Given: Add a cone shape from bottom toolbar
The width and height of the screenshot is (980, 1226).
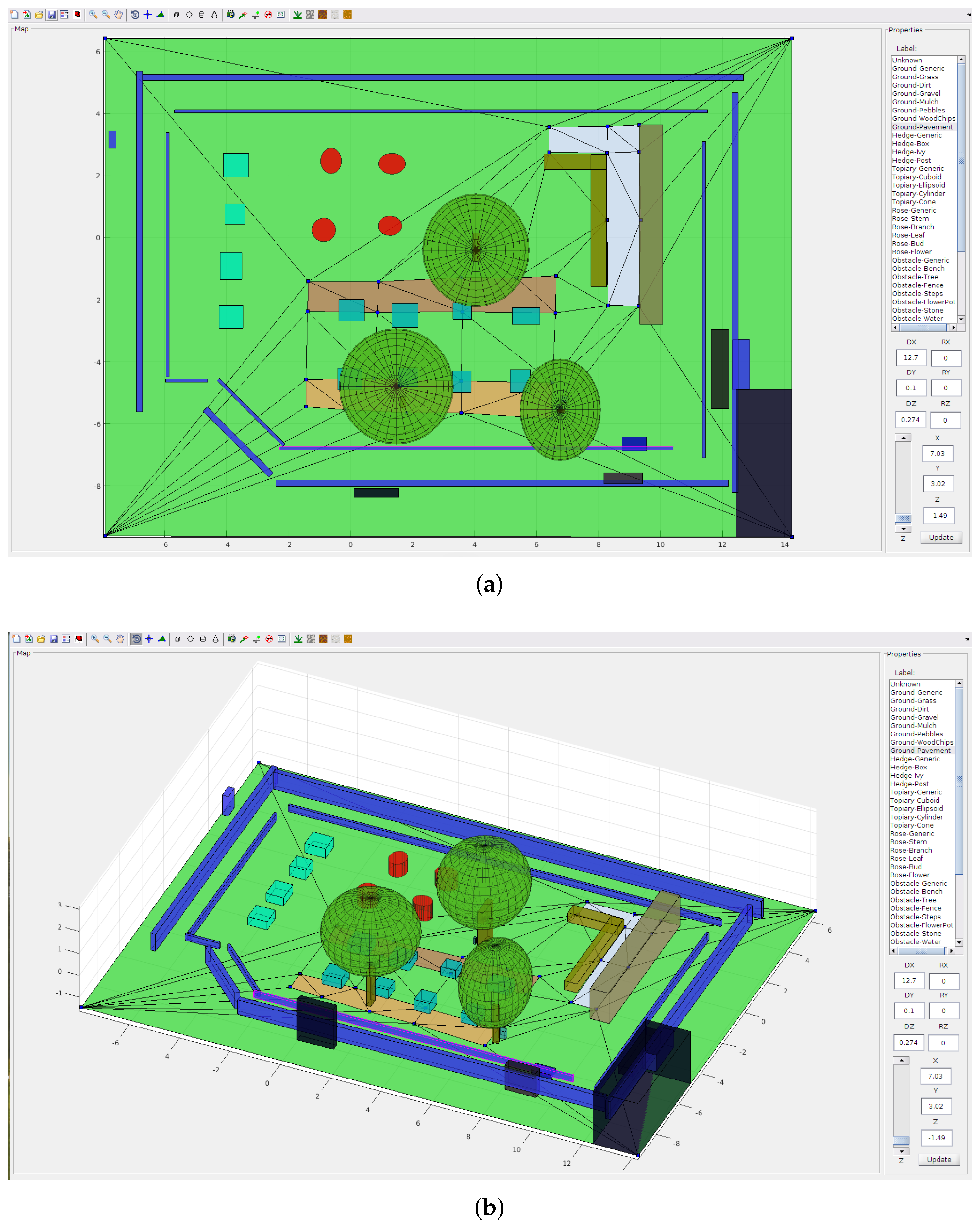Looking at the screenshot, I should [215, 639].
